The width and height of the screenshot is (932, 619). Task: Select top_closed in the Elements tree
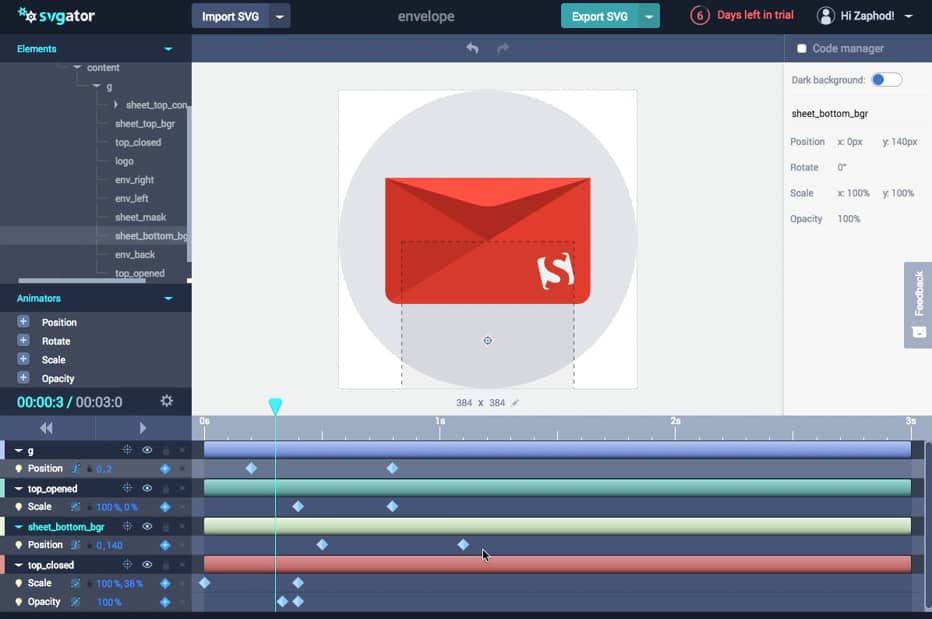[x=138, y=142]
